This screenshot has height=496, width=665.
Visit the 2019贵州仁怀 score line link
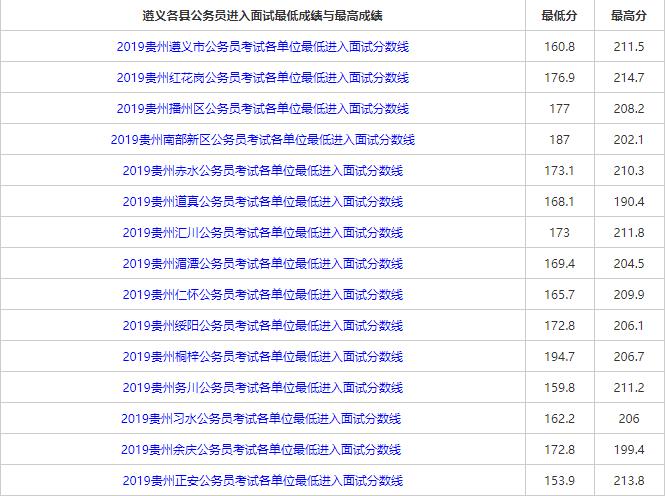[262, 294]
